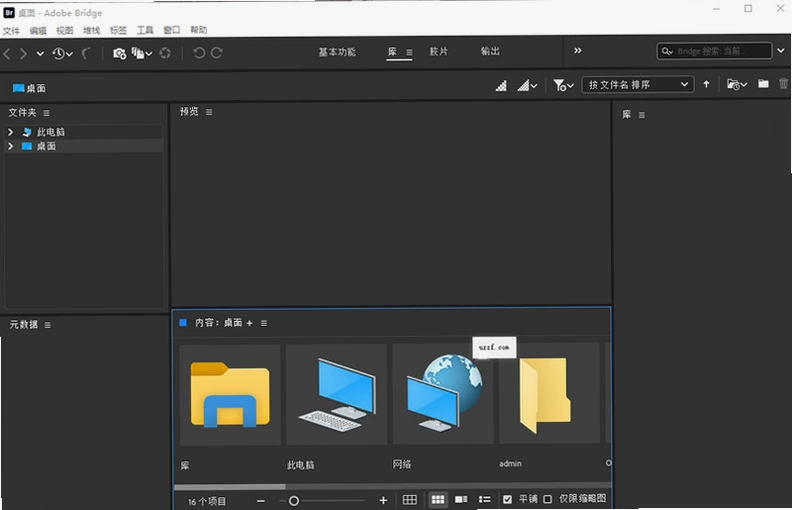The height and width of the screenshot is (510, 792).
Task: Lock the thumbnail grid
Action: (410, 500)
